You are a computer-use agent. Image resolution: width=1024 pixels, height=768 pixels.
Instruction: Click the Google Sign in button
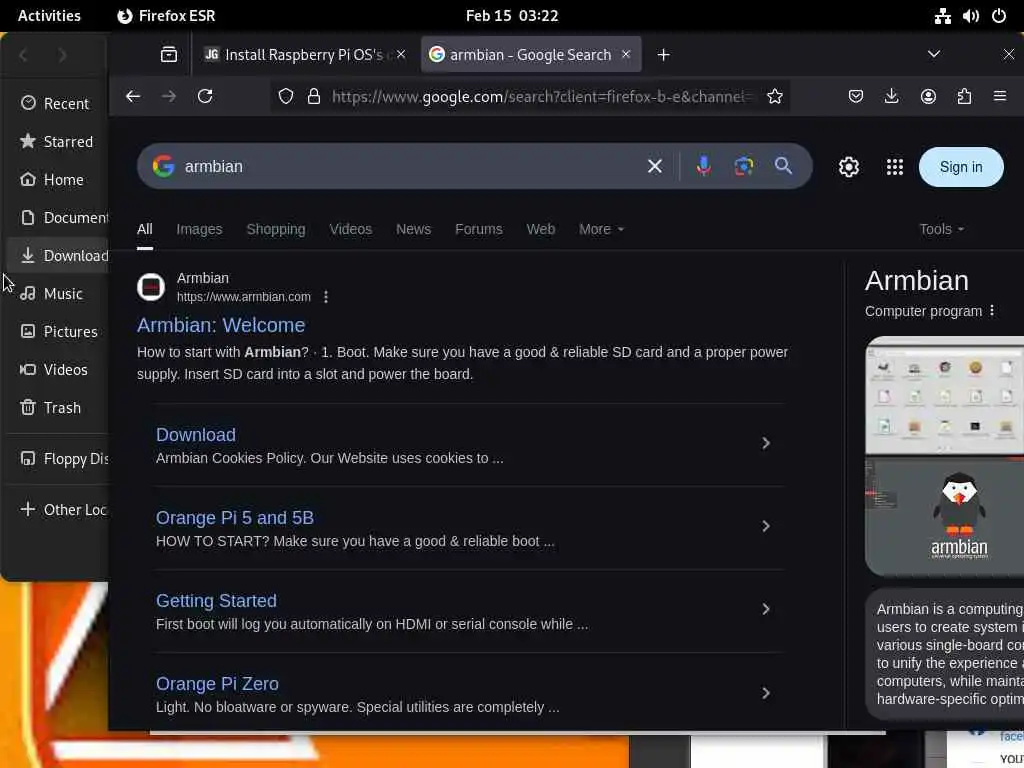961,167
